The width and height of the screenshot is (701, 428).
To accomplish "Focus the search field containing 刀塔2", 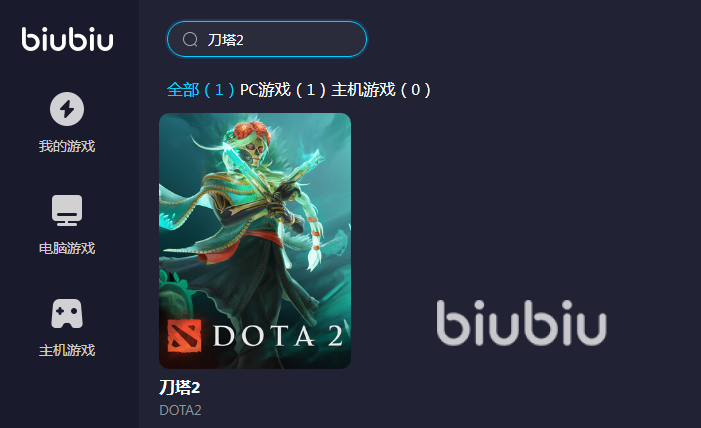I will pyautogui.click(x=267, y=39).
